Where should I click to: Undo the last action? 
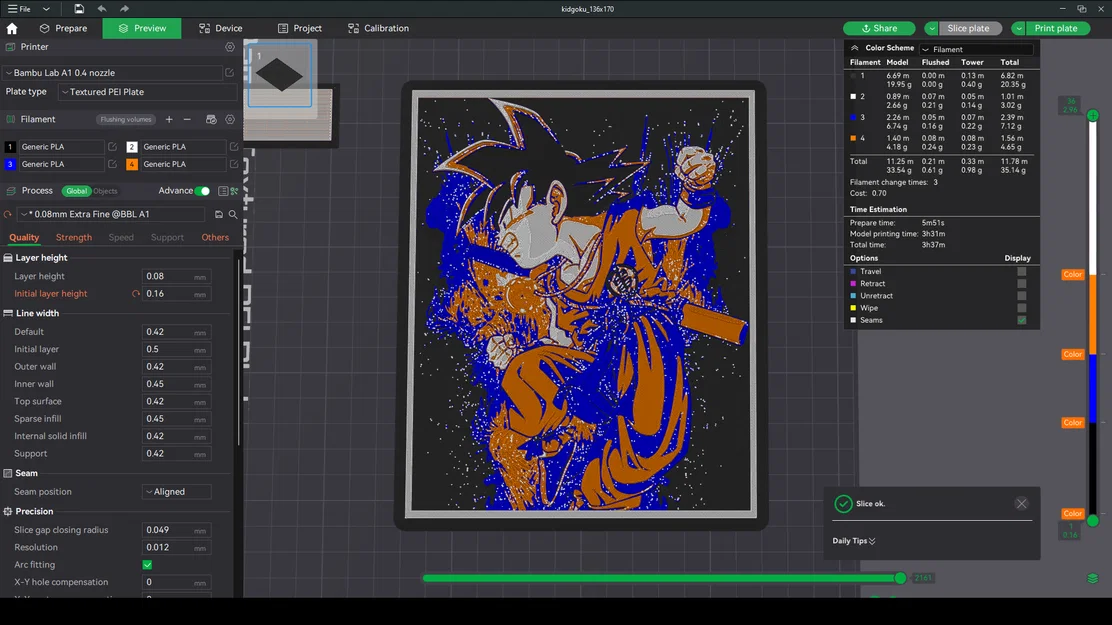point(102,9)
